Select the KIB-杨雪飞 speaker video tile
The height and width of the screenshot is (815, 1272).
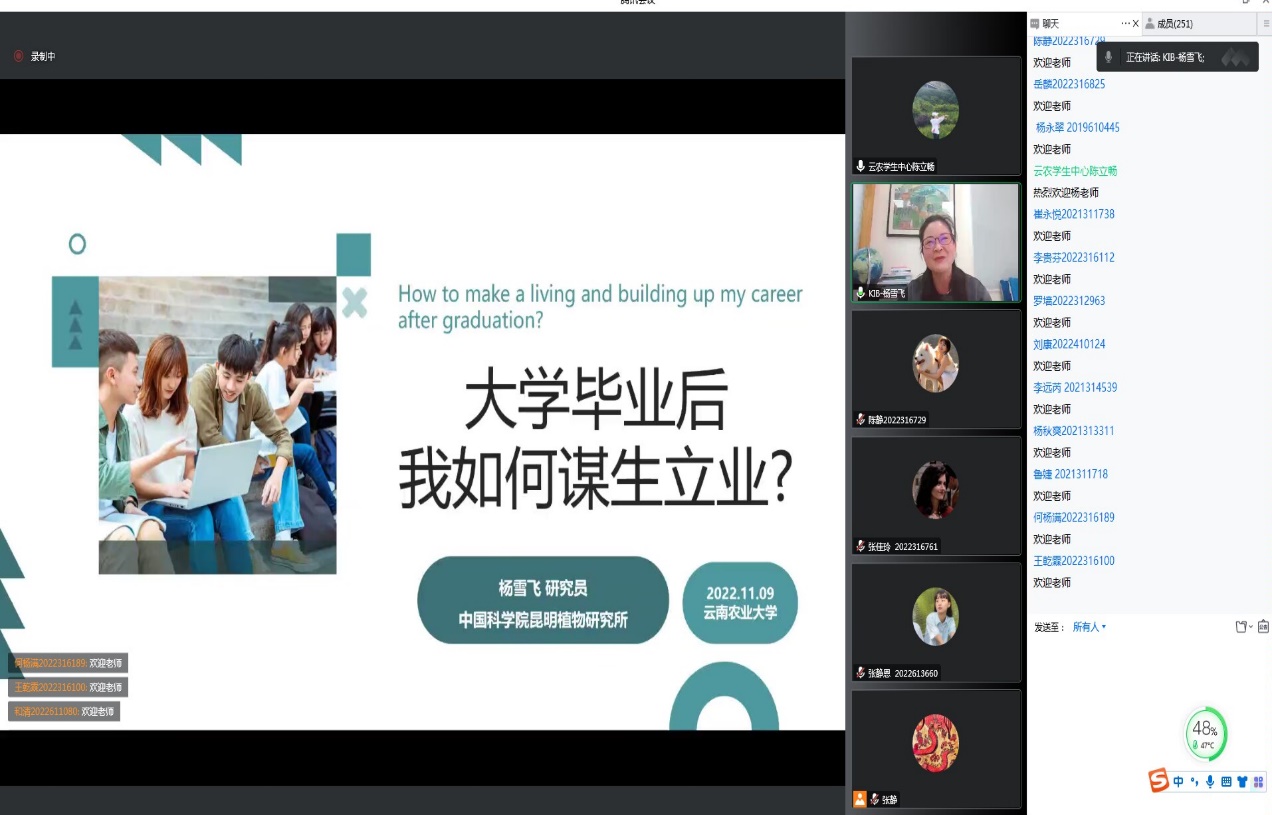click(x=935, y=242)
